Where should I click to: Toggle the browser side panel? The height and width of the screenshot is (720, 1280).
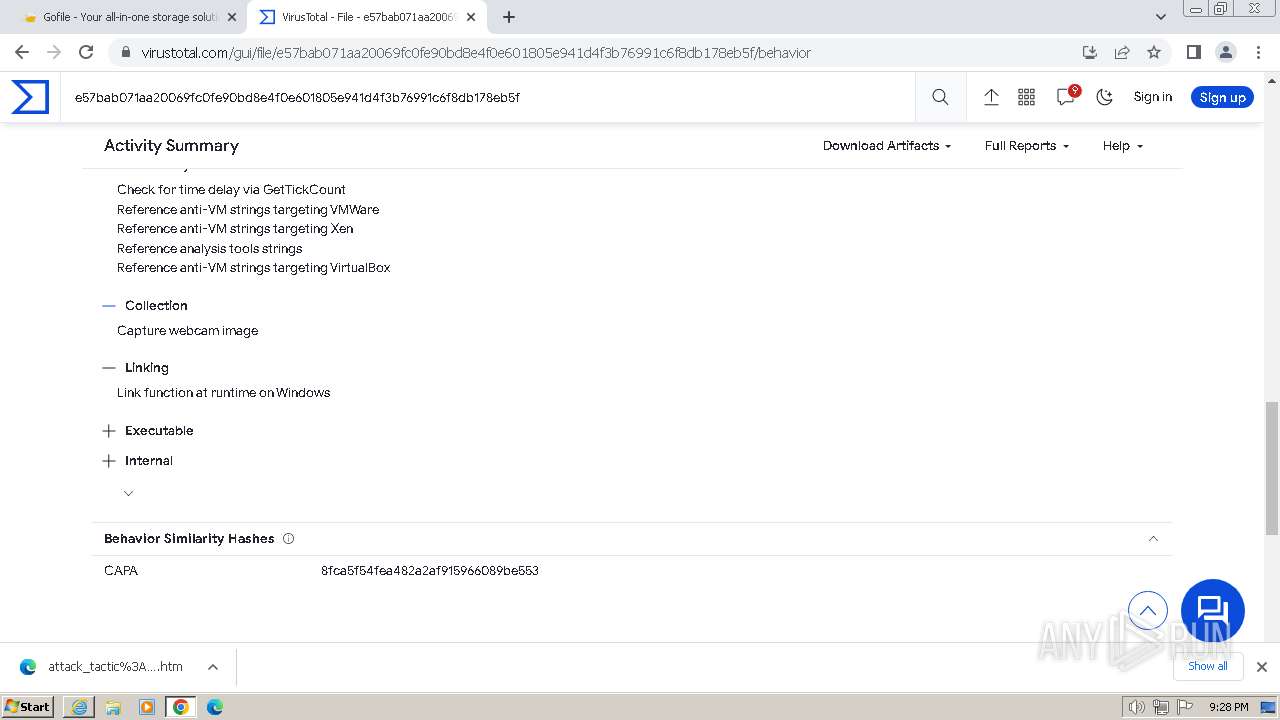(x=1193, y=52)
